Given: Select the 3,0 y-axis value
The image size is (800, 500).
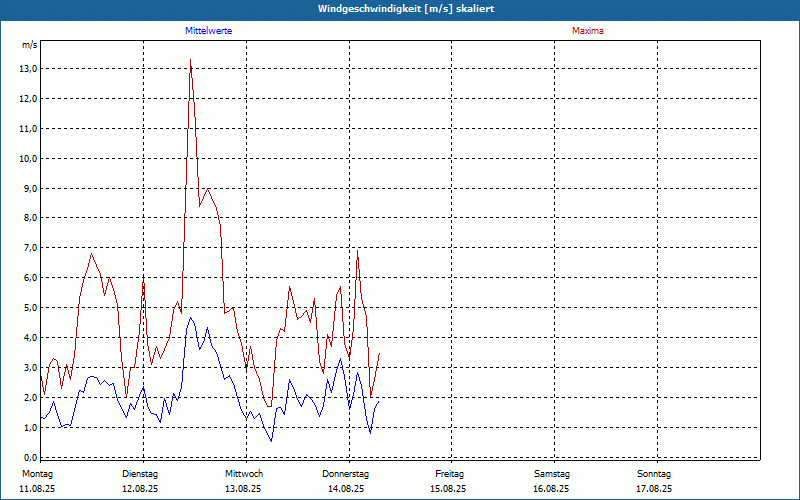Looking at the screenshot, I should pos(30,368).
